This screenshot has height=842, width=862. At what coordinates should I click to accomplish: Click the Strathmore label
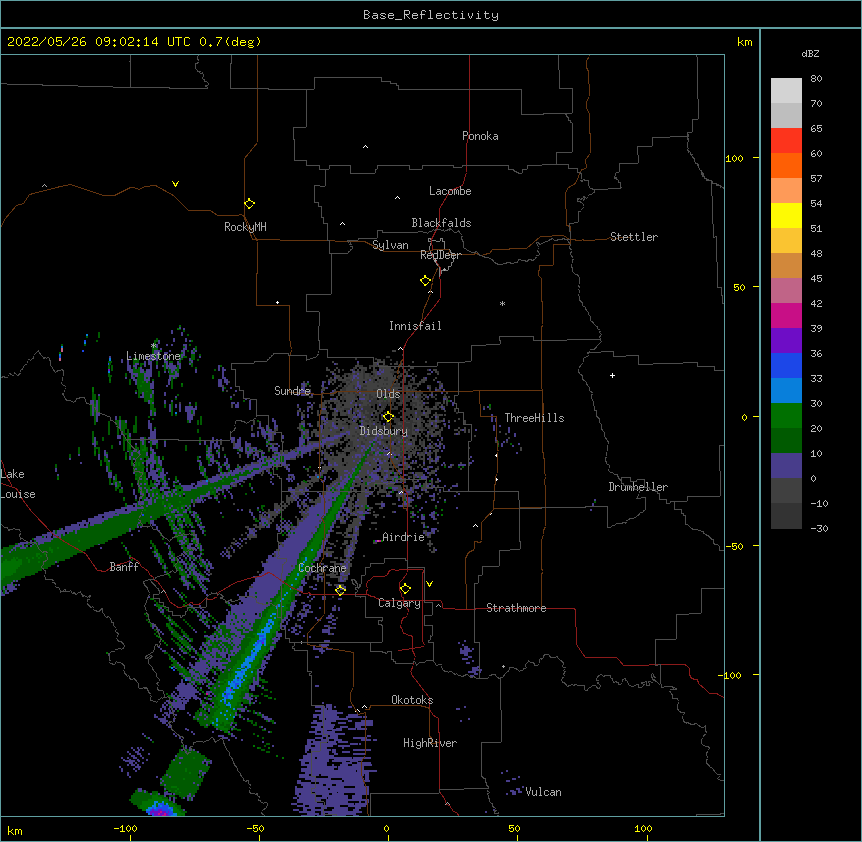point(516,608)
